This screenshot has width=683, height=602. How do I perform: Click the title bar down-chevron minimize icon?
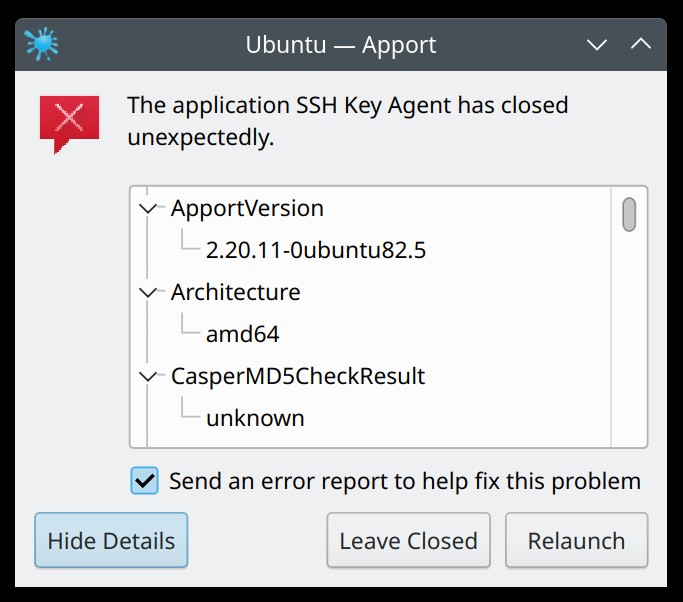tap(597, 44)
